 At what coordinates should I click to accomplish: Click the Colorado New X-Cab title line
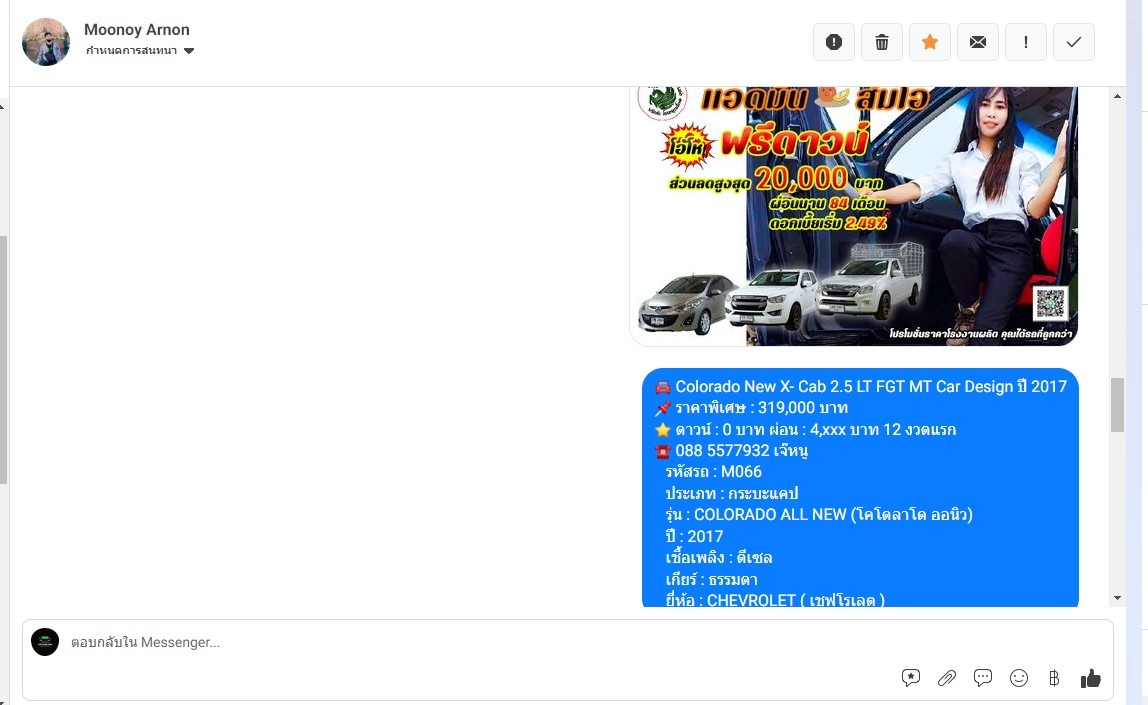coord(861,387)
